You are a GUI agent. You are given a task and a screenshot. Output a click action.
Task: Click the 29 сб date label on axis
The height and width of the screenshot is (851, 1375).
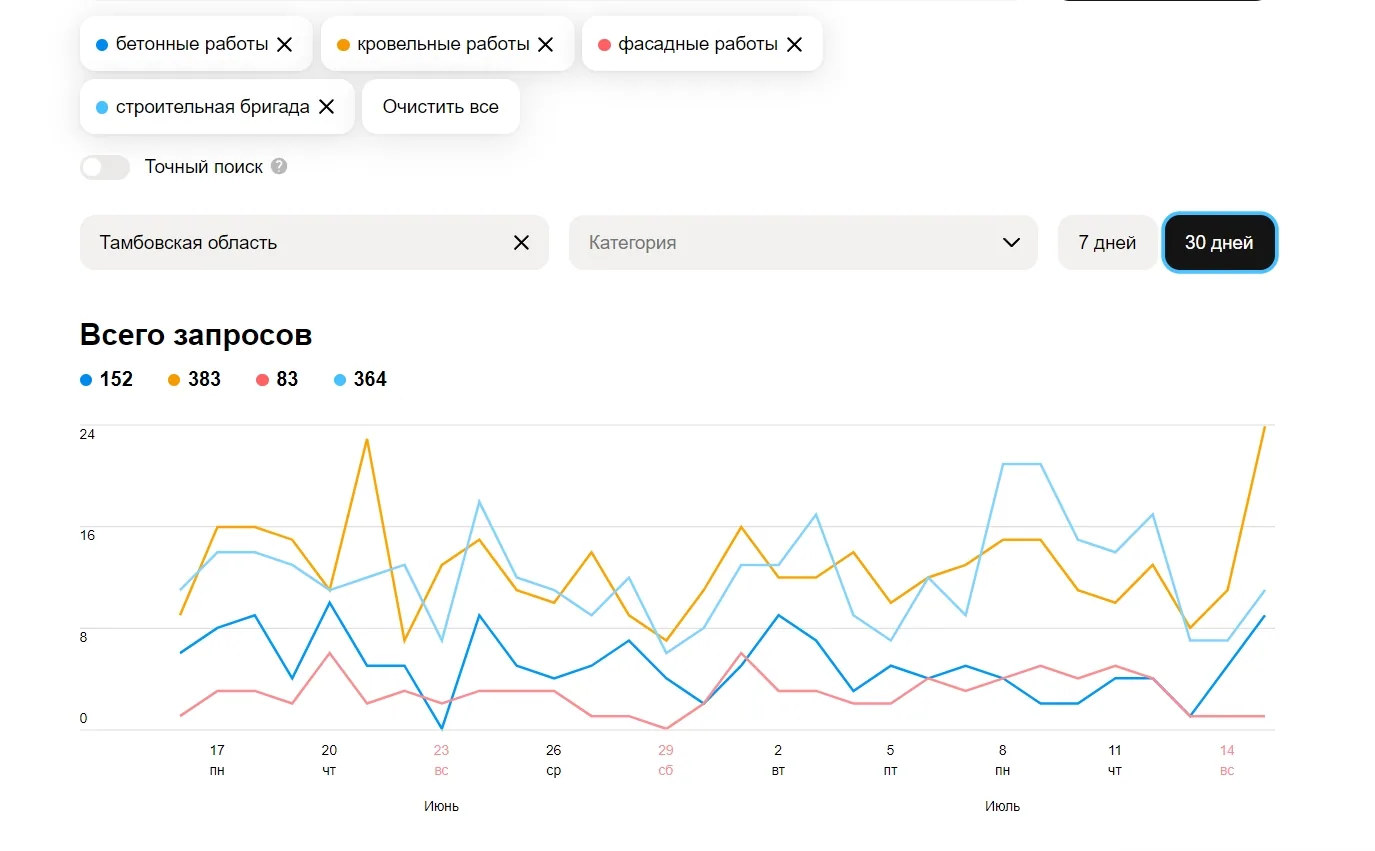666,760
